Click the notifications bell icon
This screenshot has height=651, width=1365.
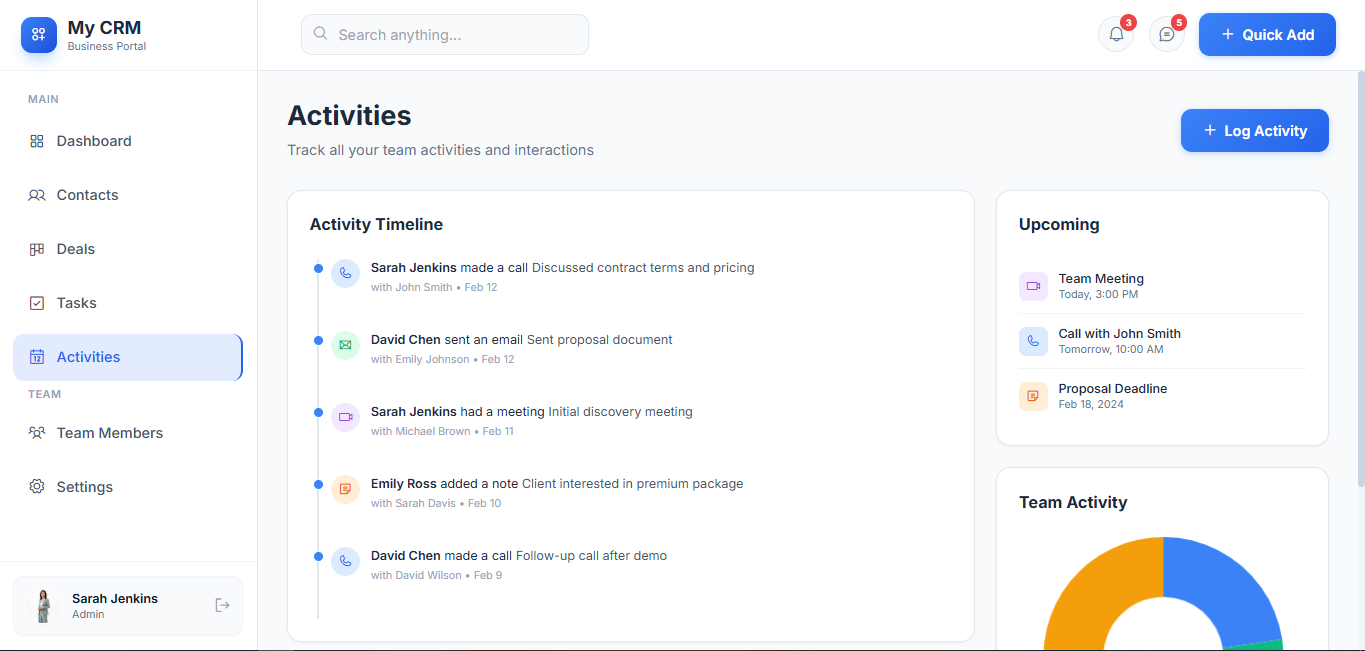tap(1116, 34)
